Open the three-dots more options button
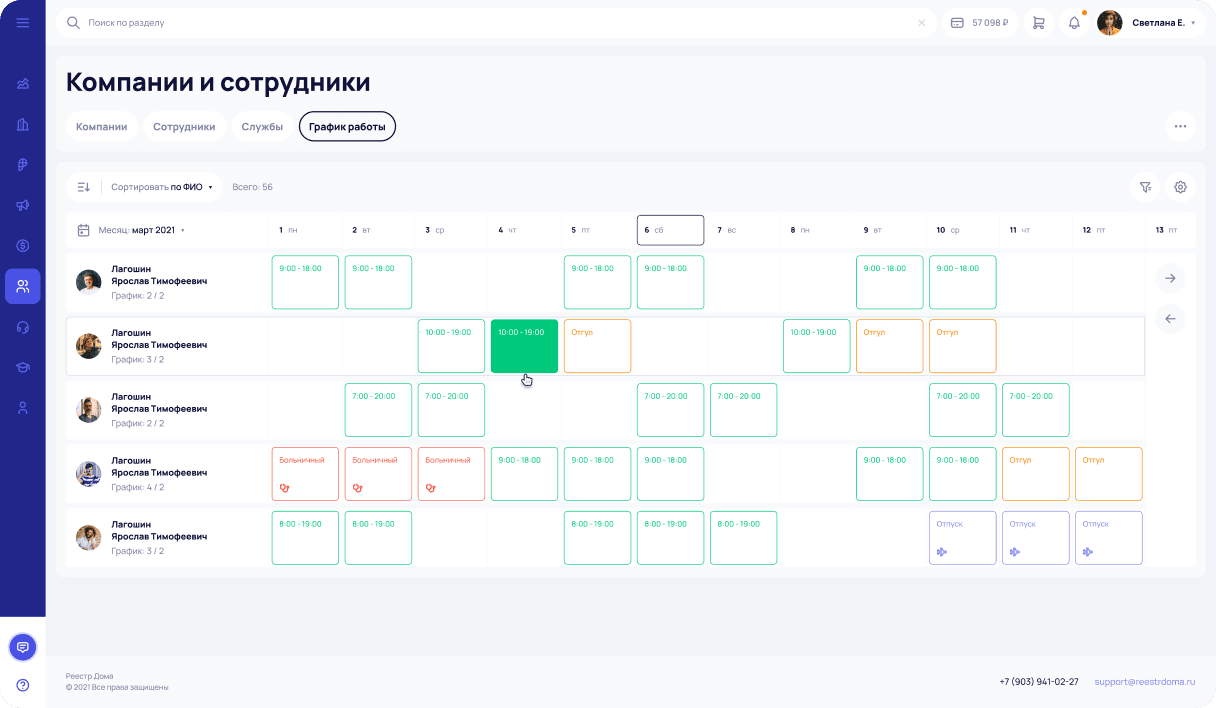 point(1180,127)
